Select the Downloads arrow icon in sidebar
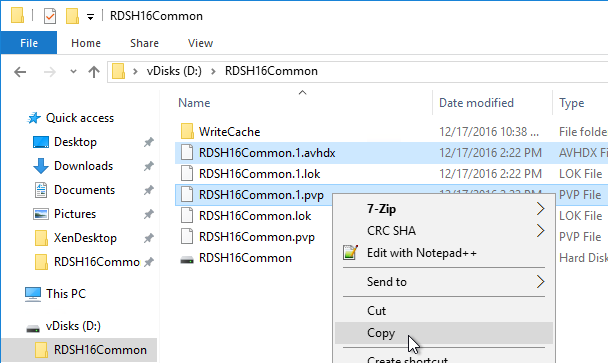608x363 pixels. click(x=41, y=166)
